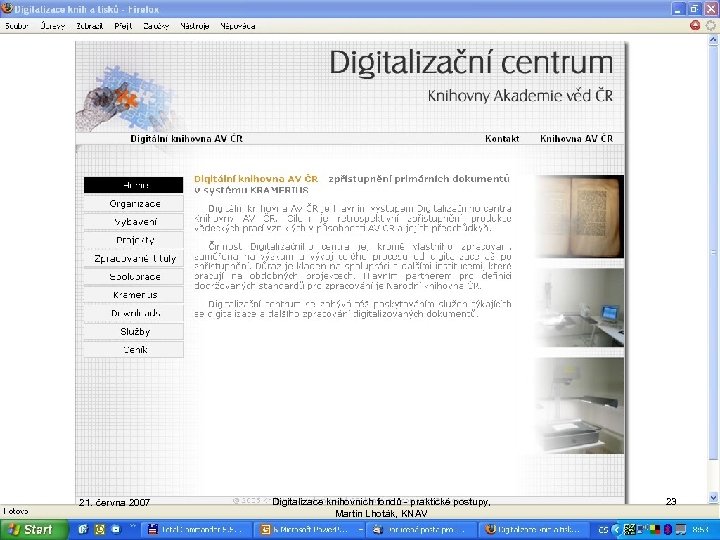Click the Hotovo status bar text
The image size is (720, 540).
click(x=16, y=511)
